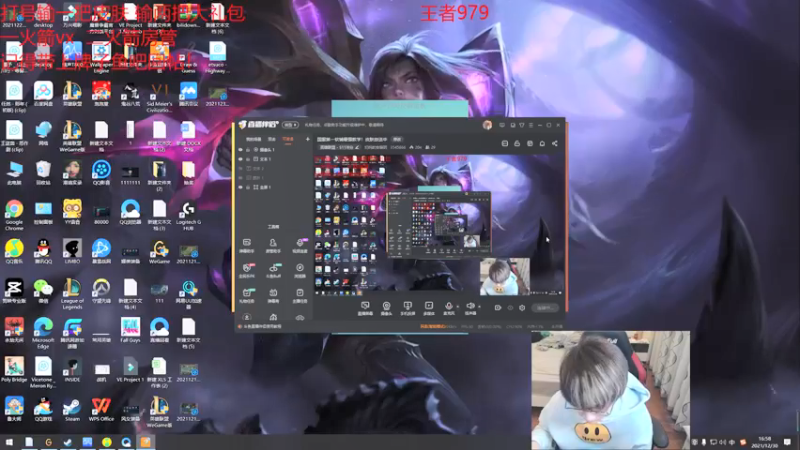
Task: Mute the speaker output icon
Action: coord(470,306)
